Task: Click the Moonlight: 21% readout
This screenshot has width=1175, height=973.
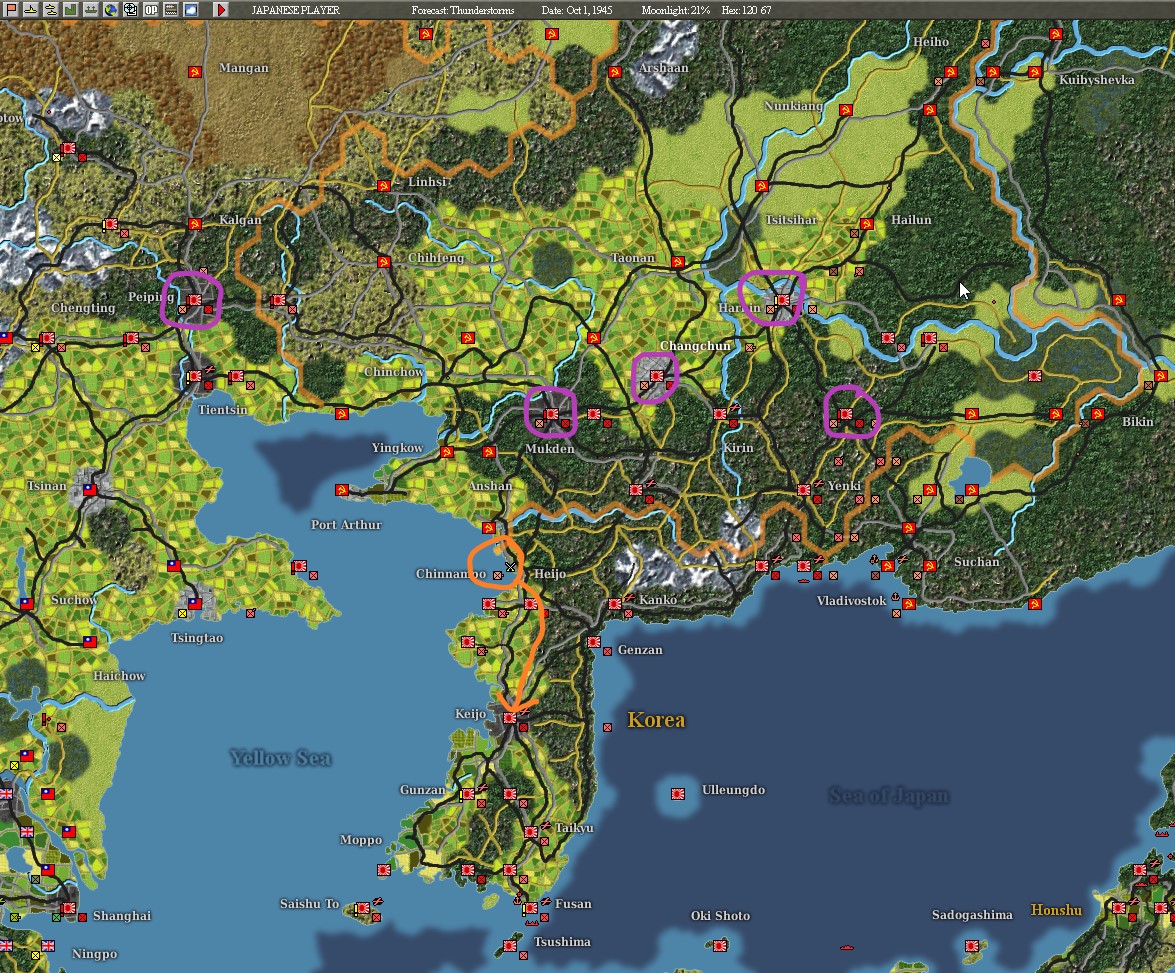Action: (x=675, y=10)
